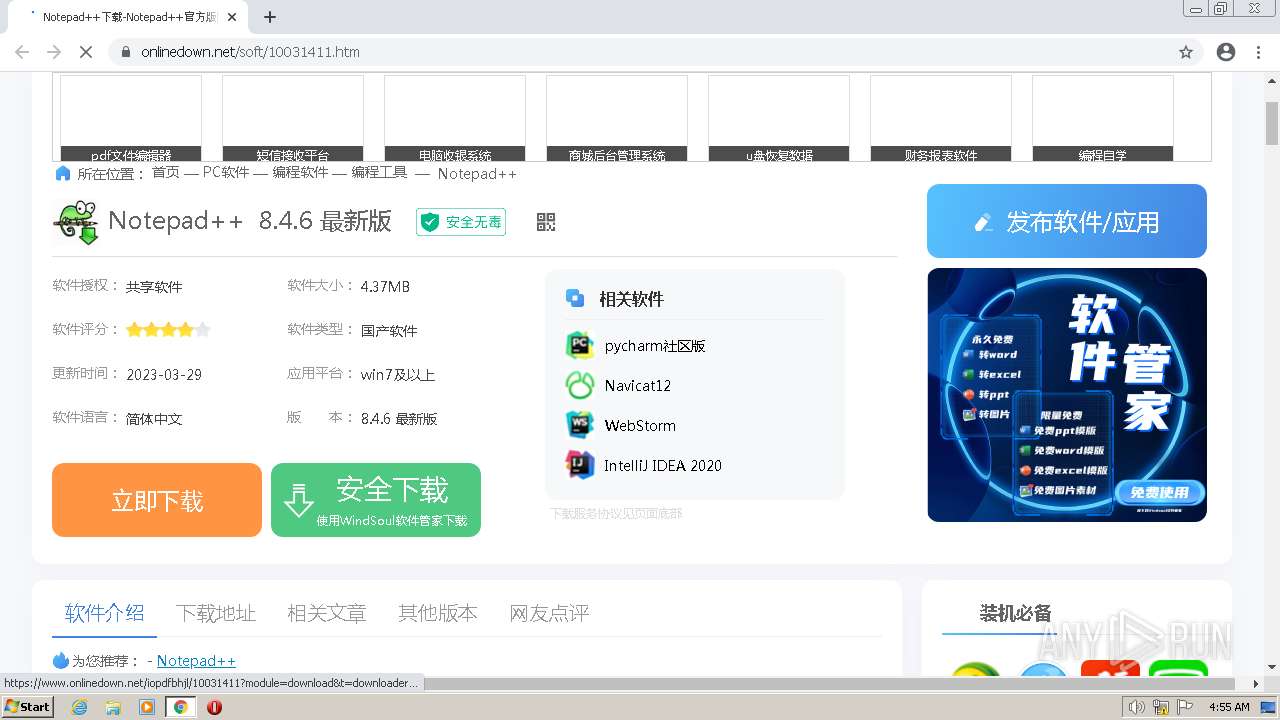Viewport: 1280px width, 720px height.
Task: Open Internet Explorer from taskbar
Action: pos(79,707)
